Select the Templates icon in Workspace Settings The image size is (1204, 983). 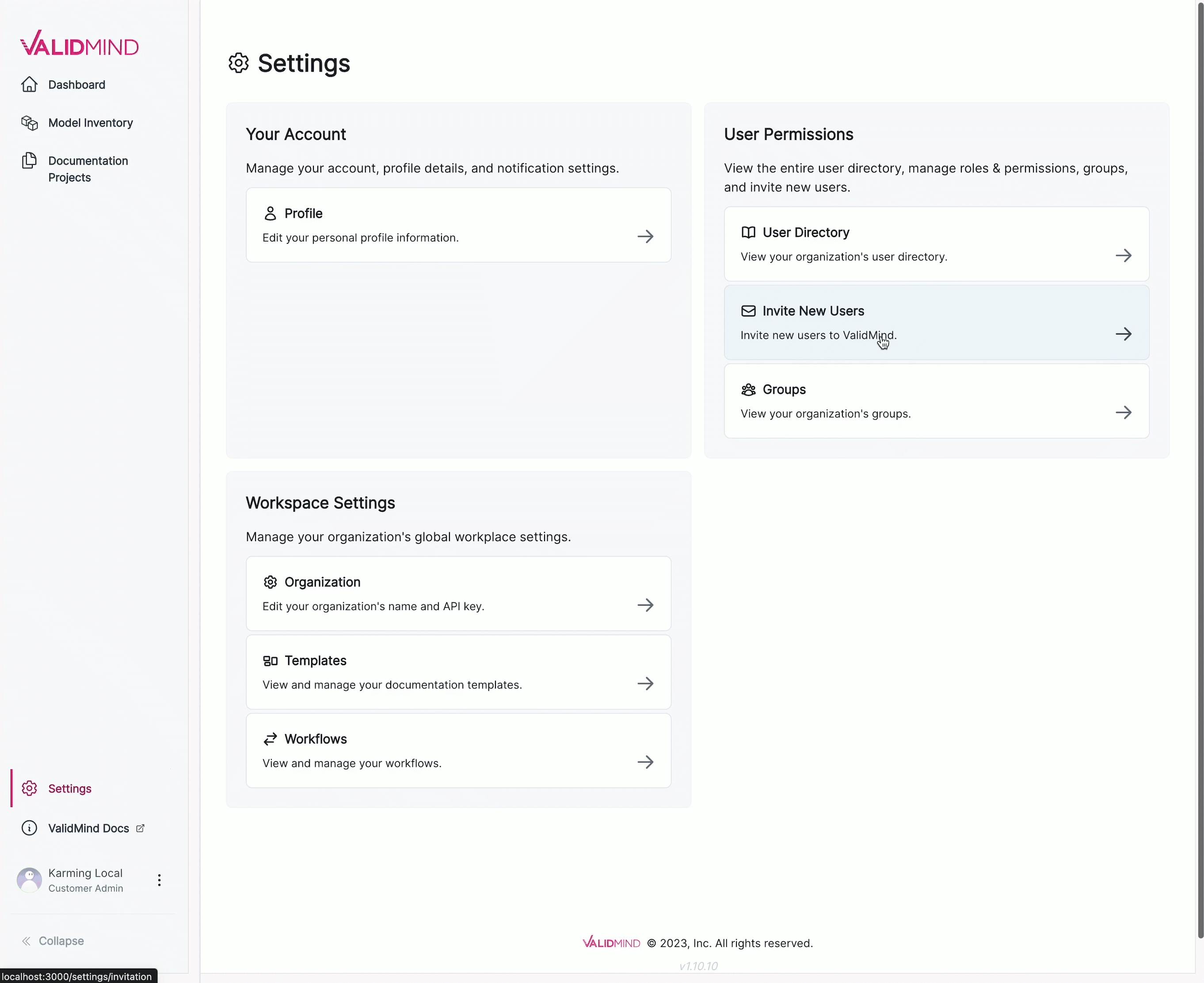coord(270,660)
